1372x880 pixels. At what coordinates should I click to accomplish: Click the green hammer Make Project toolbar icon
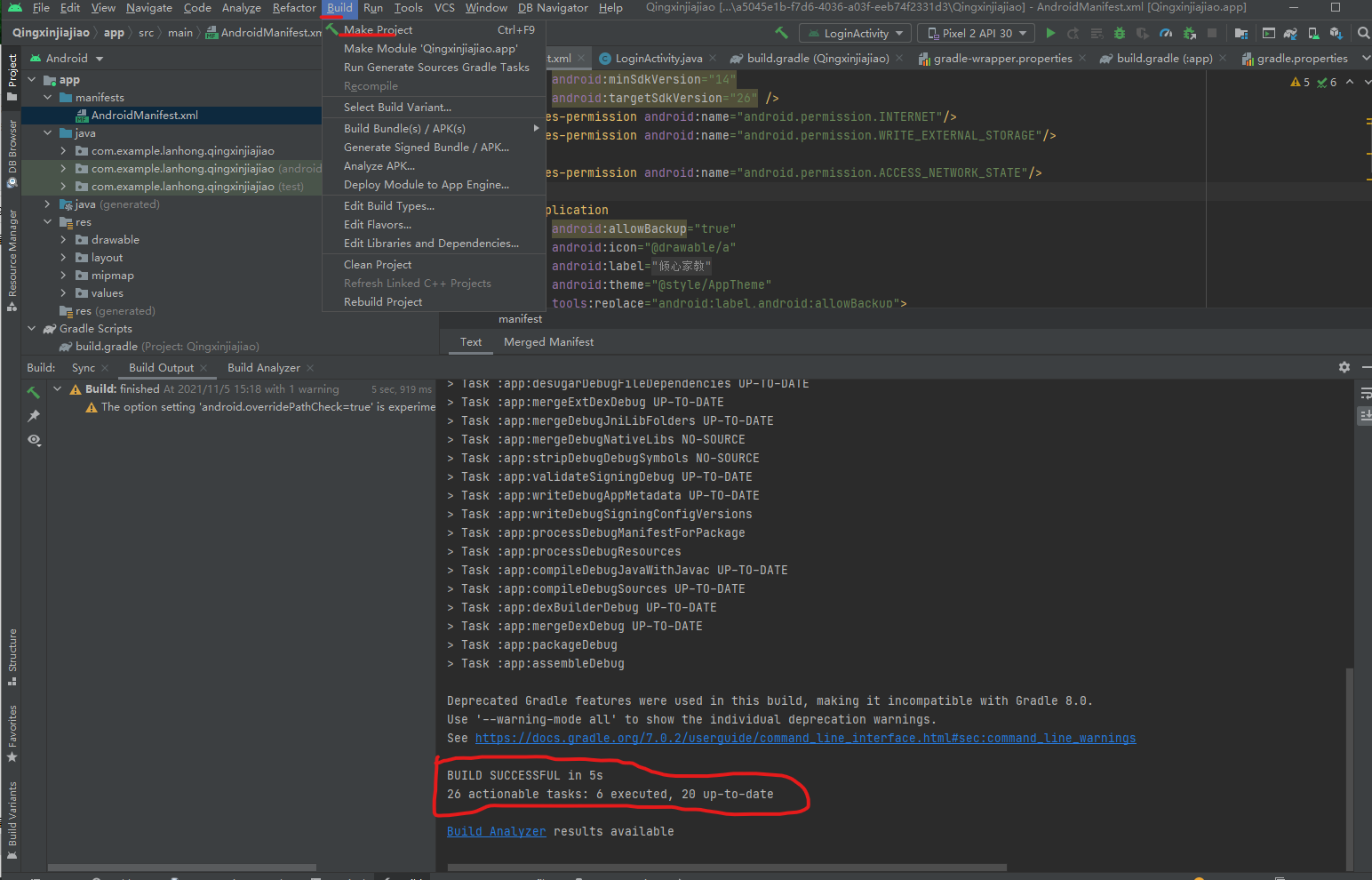tap(781, 33)
